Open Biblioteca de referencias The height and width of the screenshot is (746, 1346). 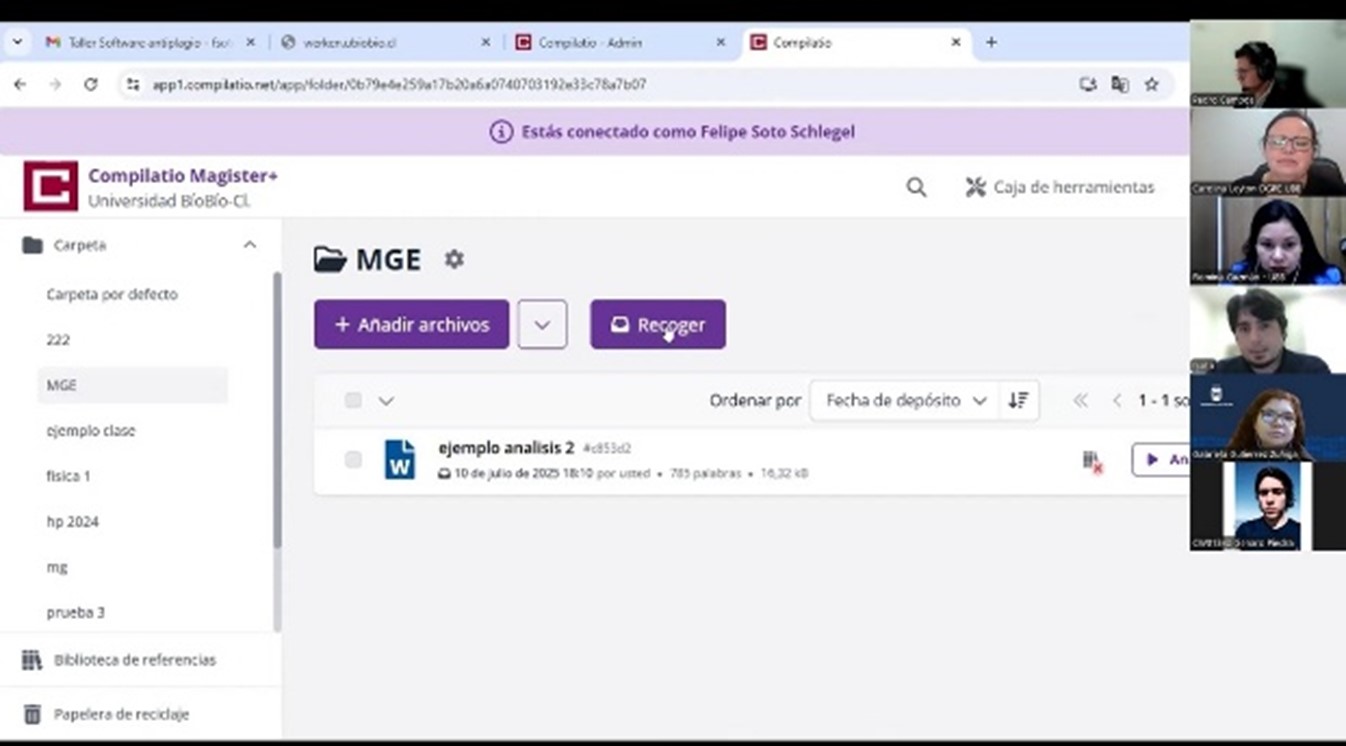click(x=135, y=660)
